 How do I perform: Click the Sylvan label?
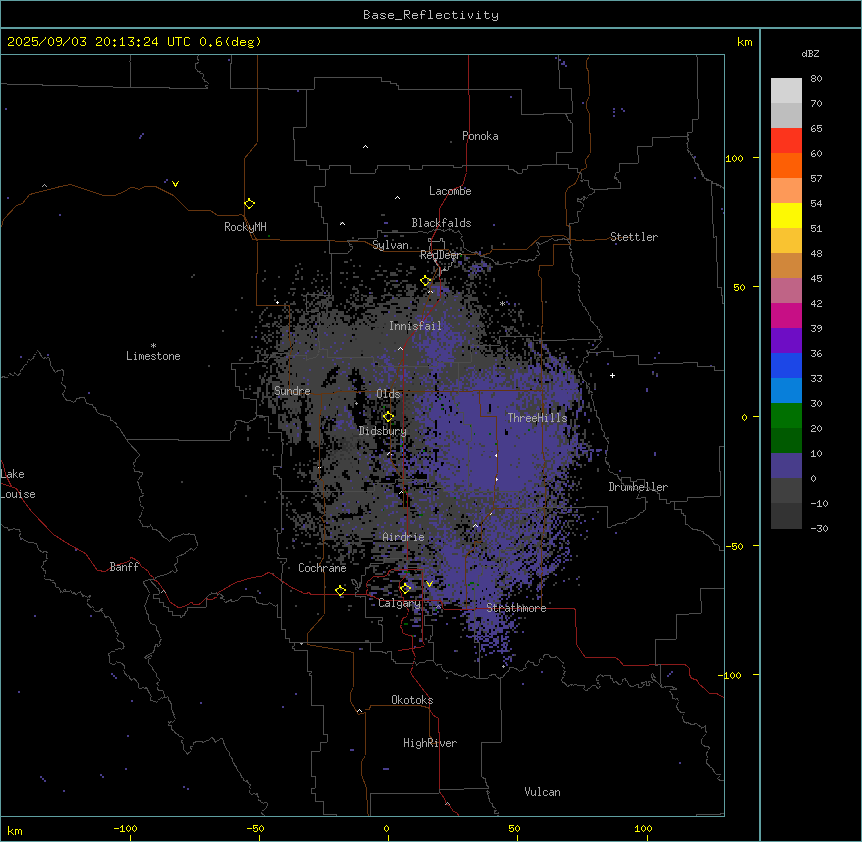(x=390, y=245)
